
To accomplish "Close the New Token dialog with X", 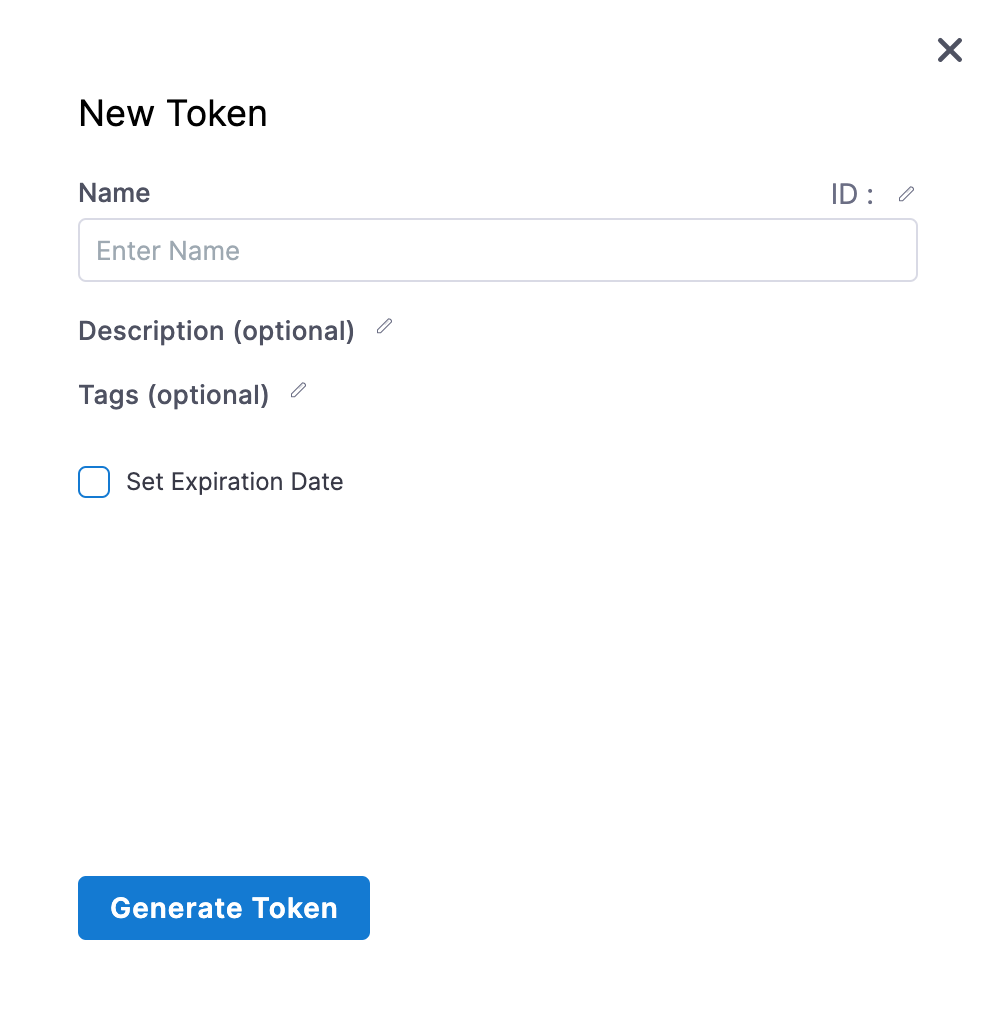I will (x=949, y=50).
